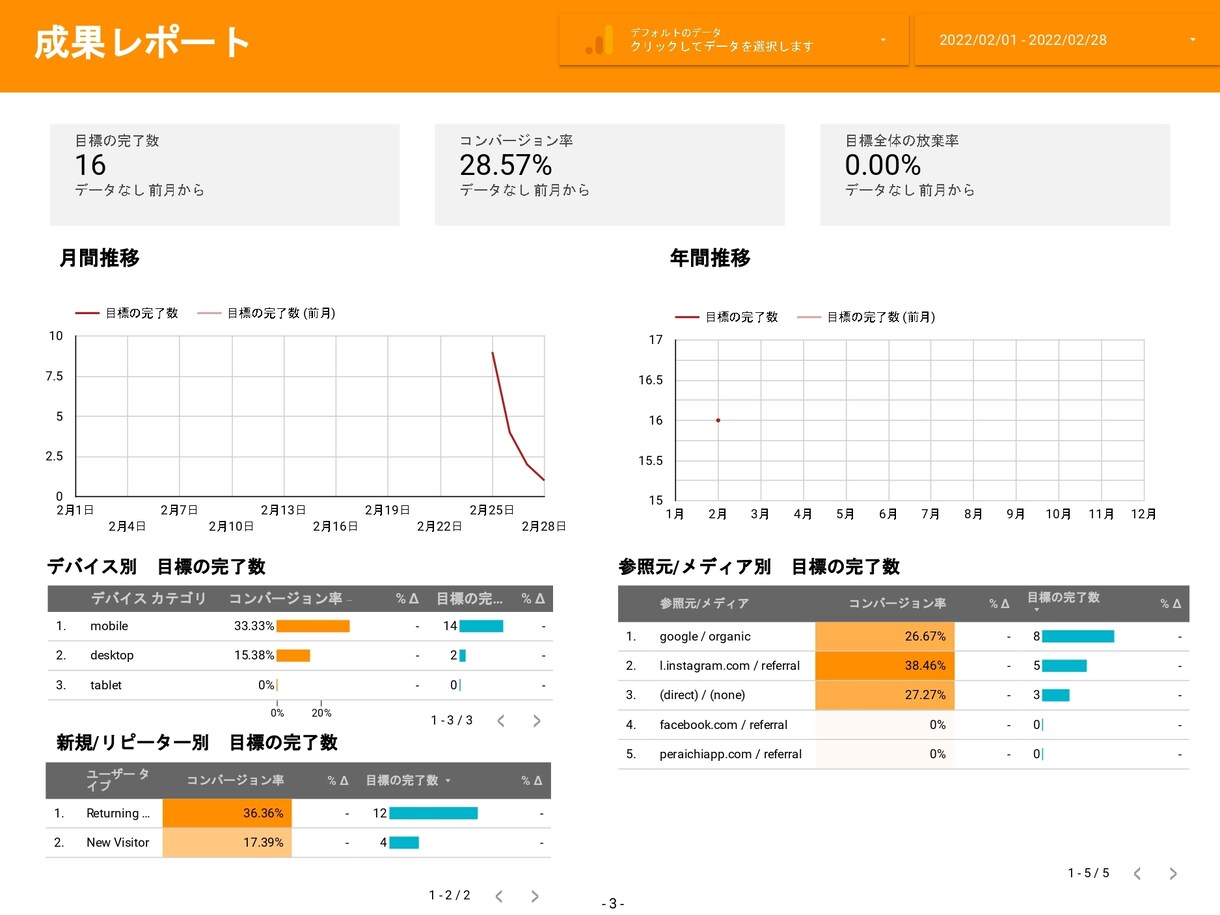
Task: Select the (direct) / (none) row
Action: (x=904, y=695)
